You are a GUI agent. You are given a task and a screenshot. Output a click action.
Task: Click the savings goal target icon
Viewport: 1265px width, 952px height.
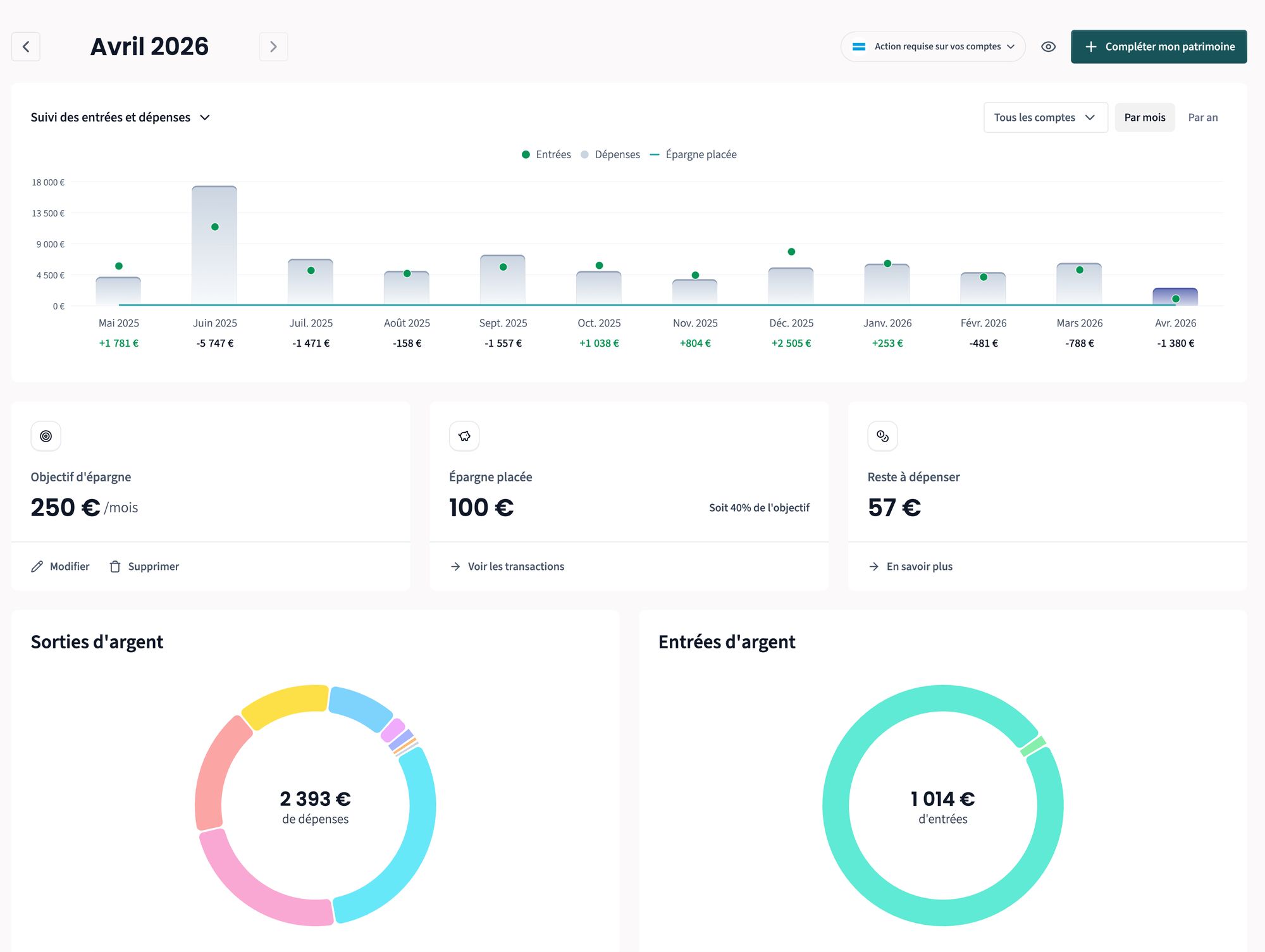click(x=46, y=436)
